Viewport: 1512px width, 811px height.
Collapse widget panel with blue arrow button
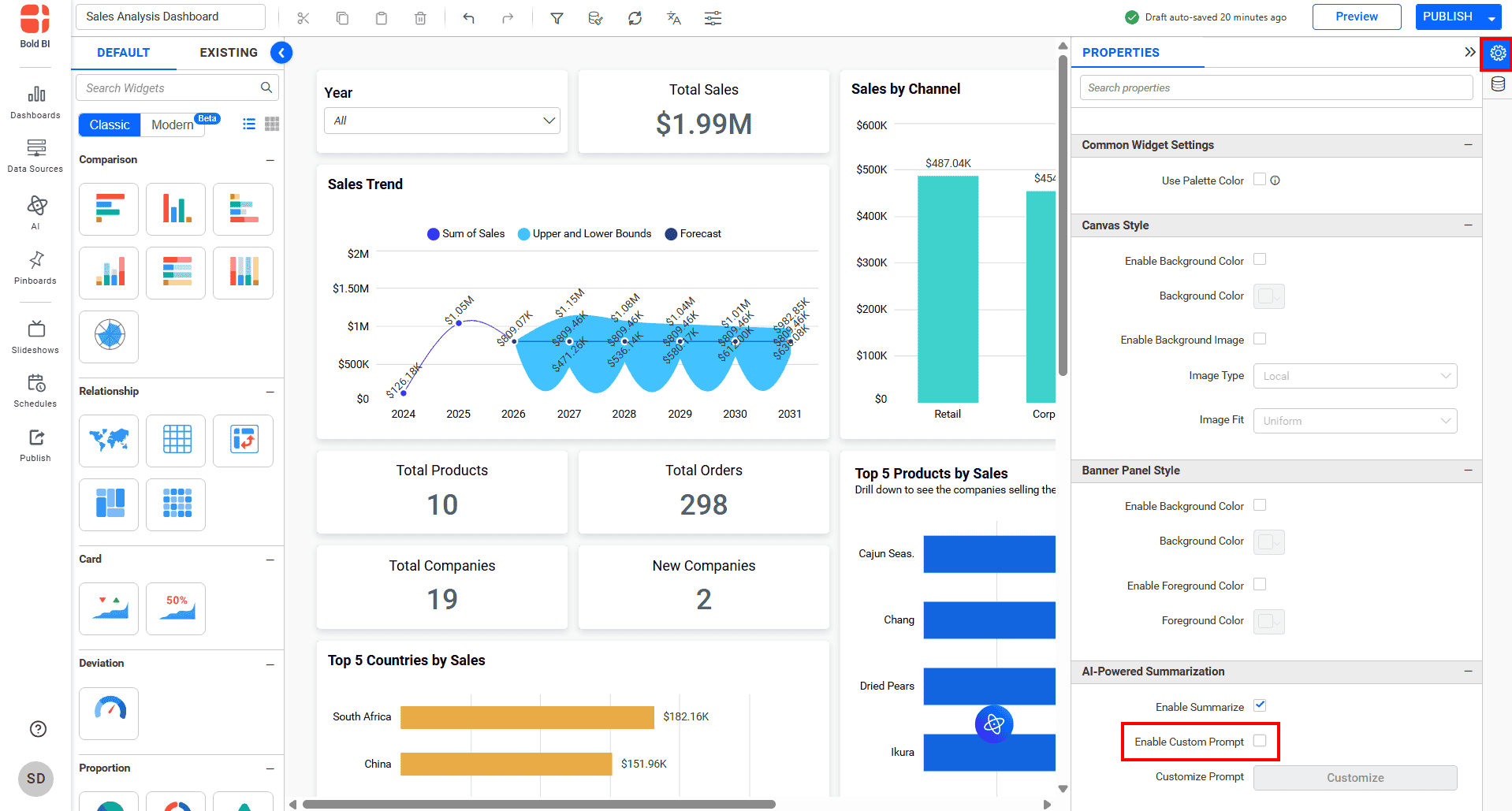pyautogui.click(x=281, y=53)
